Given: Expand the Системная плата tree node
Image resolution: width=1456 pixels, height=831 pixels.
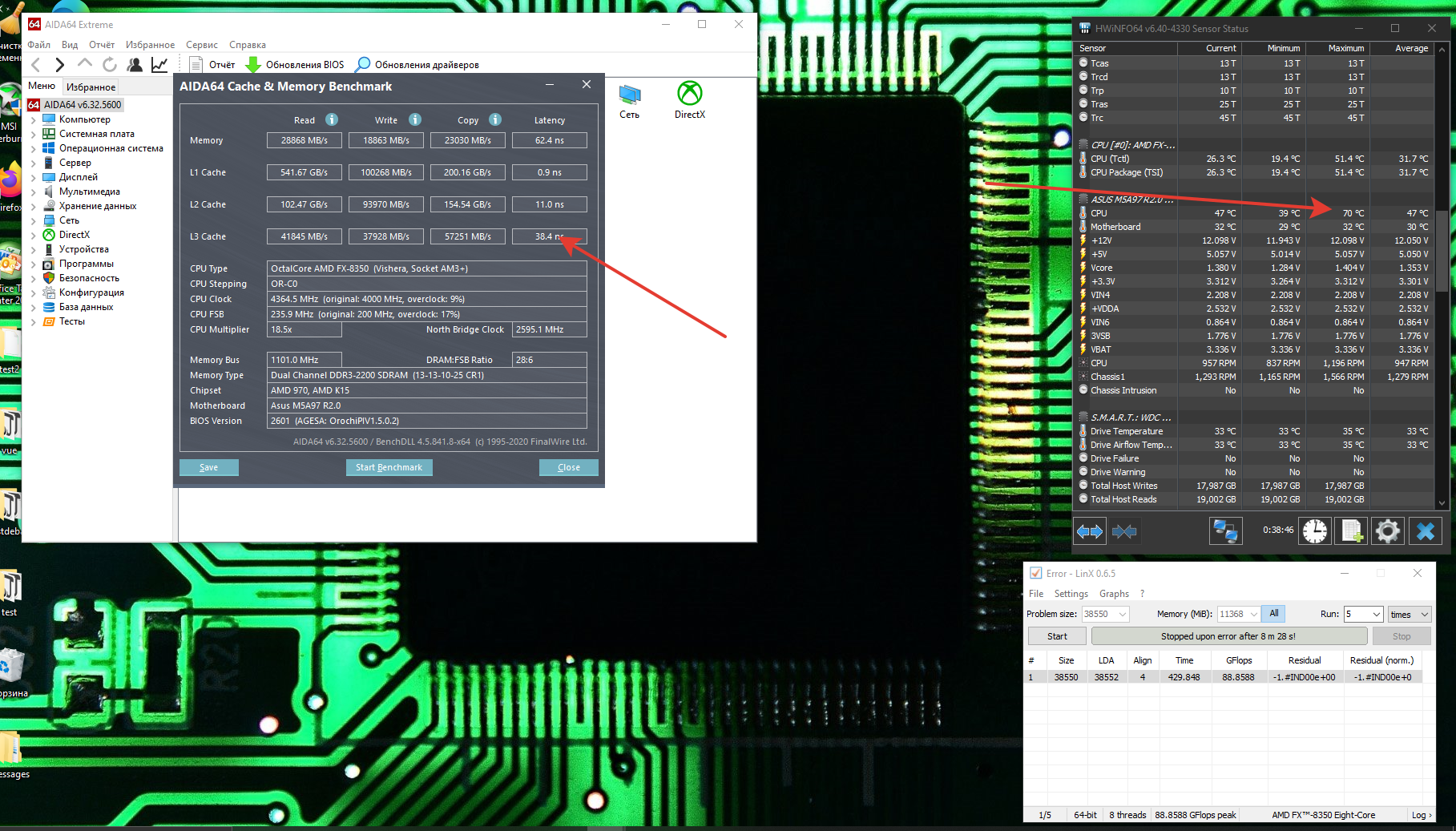Looking at the screenshot, I should point(34,135).
